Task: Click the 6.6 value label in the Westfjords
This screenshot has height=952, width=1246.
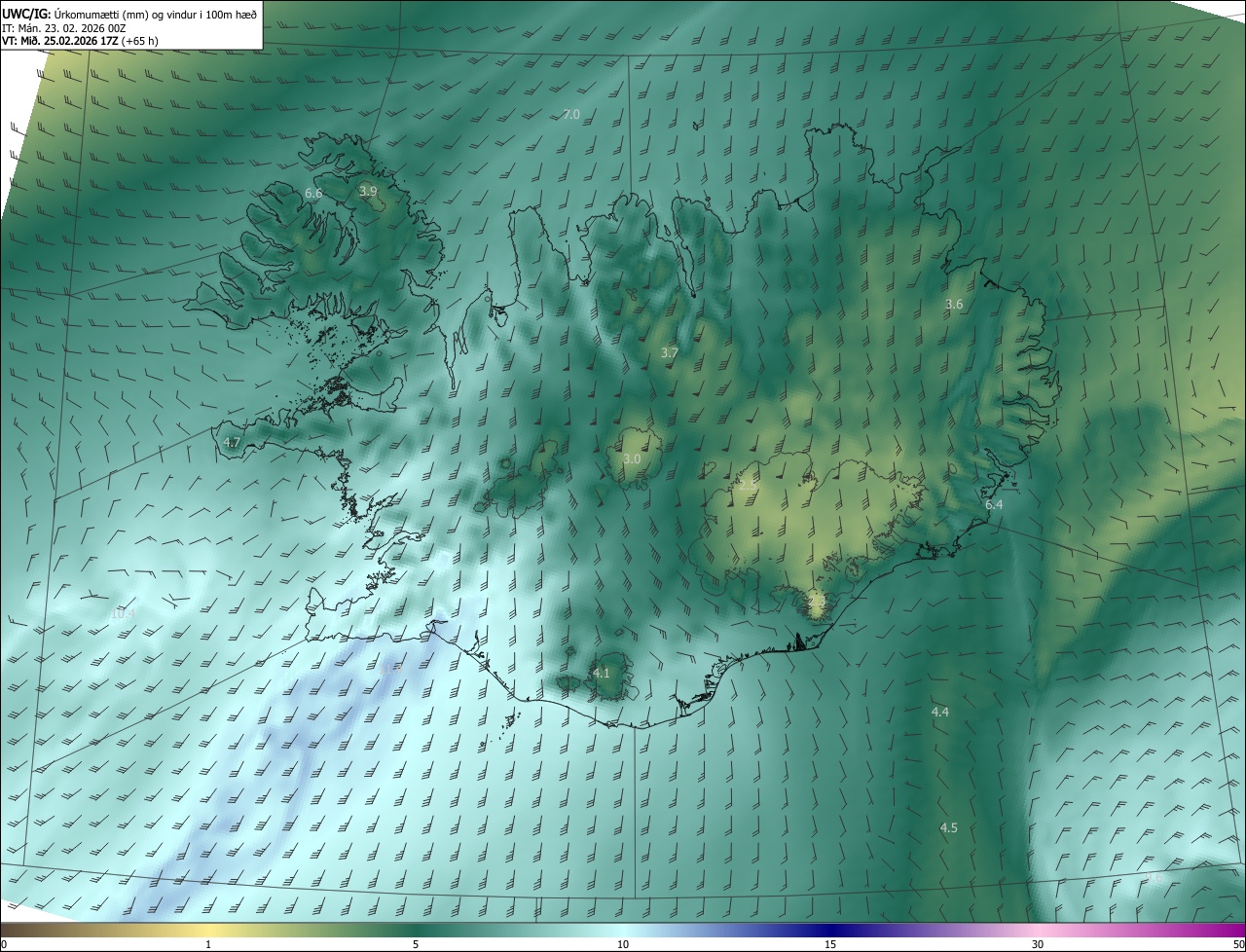Action: click(x=313, y=194)
